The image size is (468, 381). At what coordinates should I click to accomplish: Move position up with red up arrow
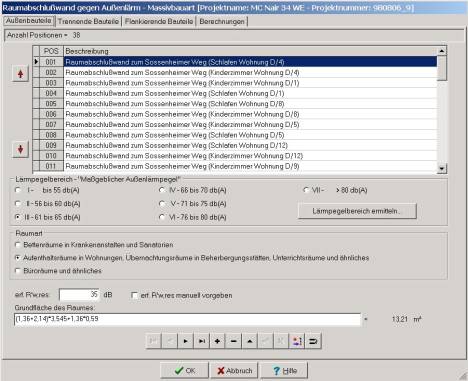pos(20,74)
